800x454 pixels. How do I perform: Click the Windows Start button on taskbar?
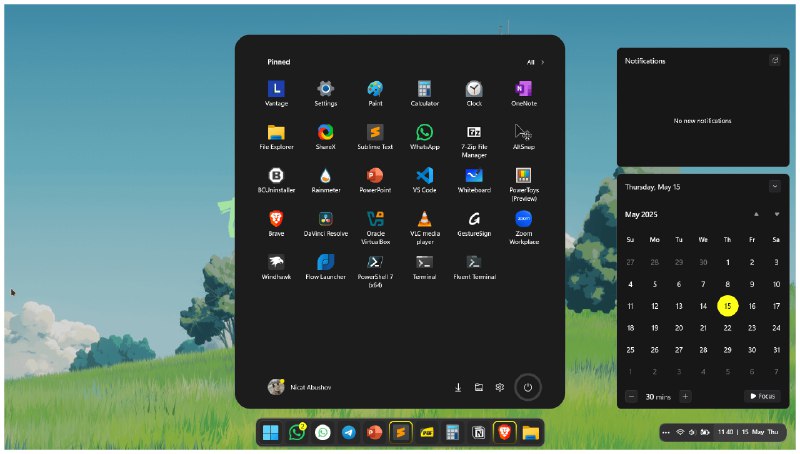(x=270, y=433)
